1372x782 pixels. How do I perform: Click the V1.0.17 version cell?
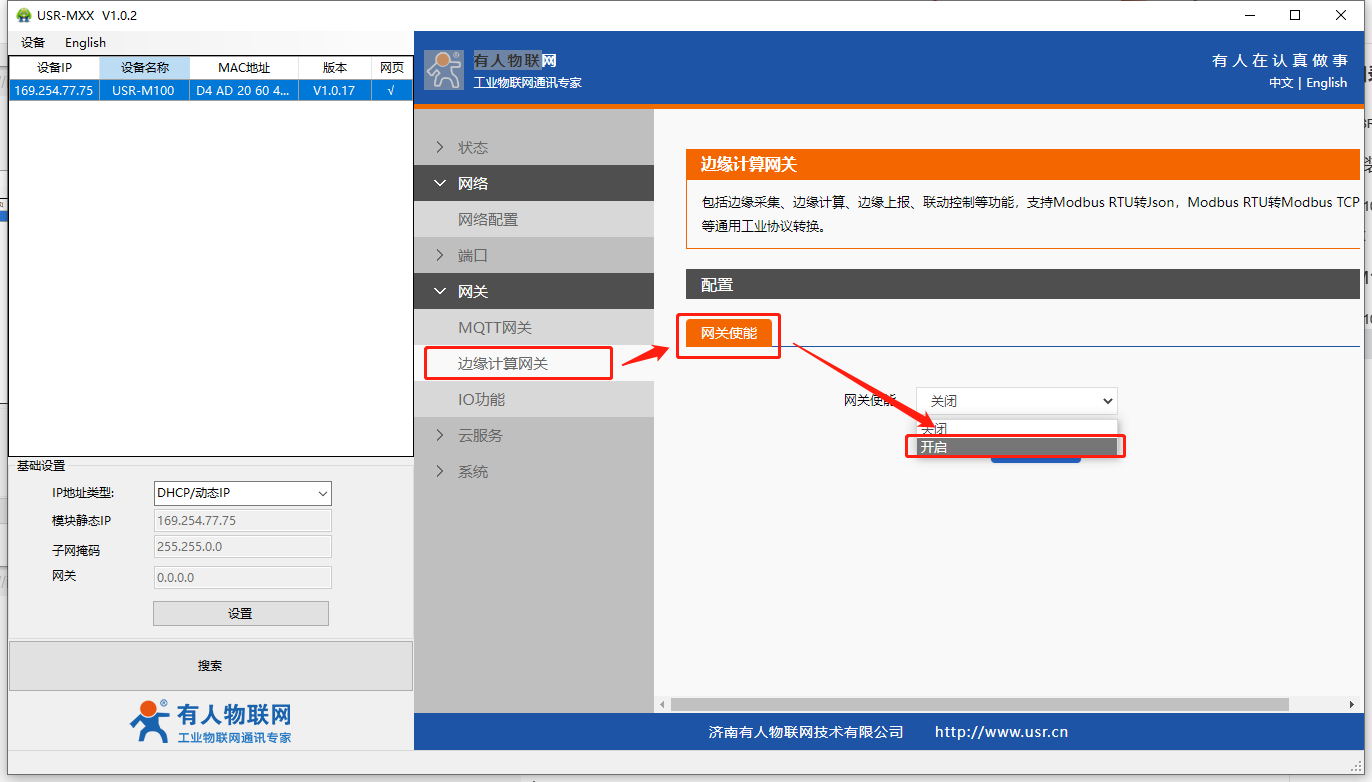point(334,90)
